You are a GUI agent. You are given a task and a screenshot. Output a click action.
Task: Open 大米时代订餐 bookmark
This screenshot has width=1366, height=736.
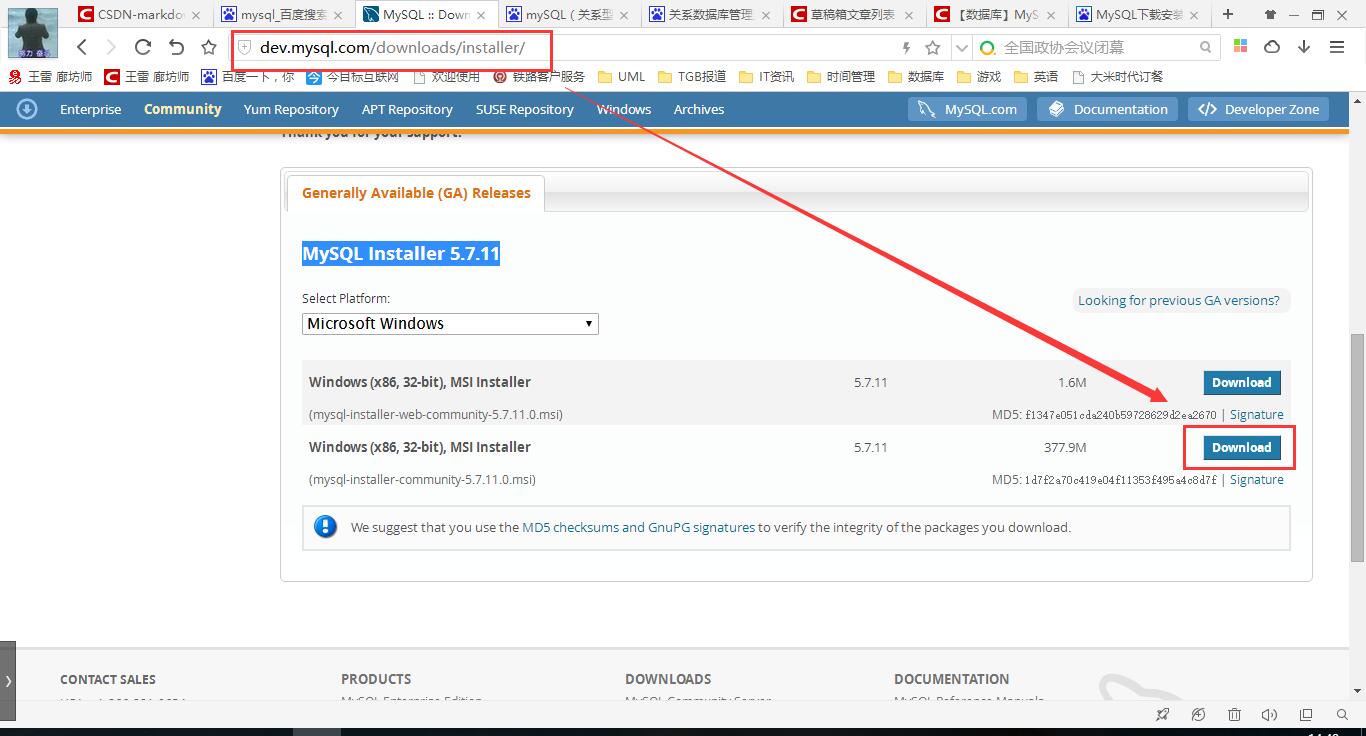coord(1117,76)
